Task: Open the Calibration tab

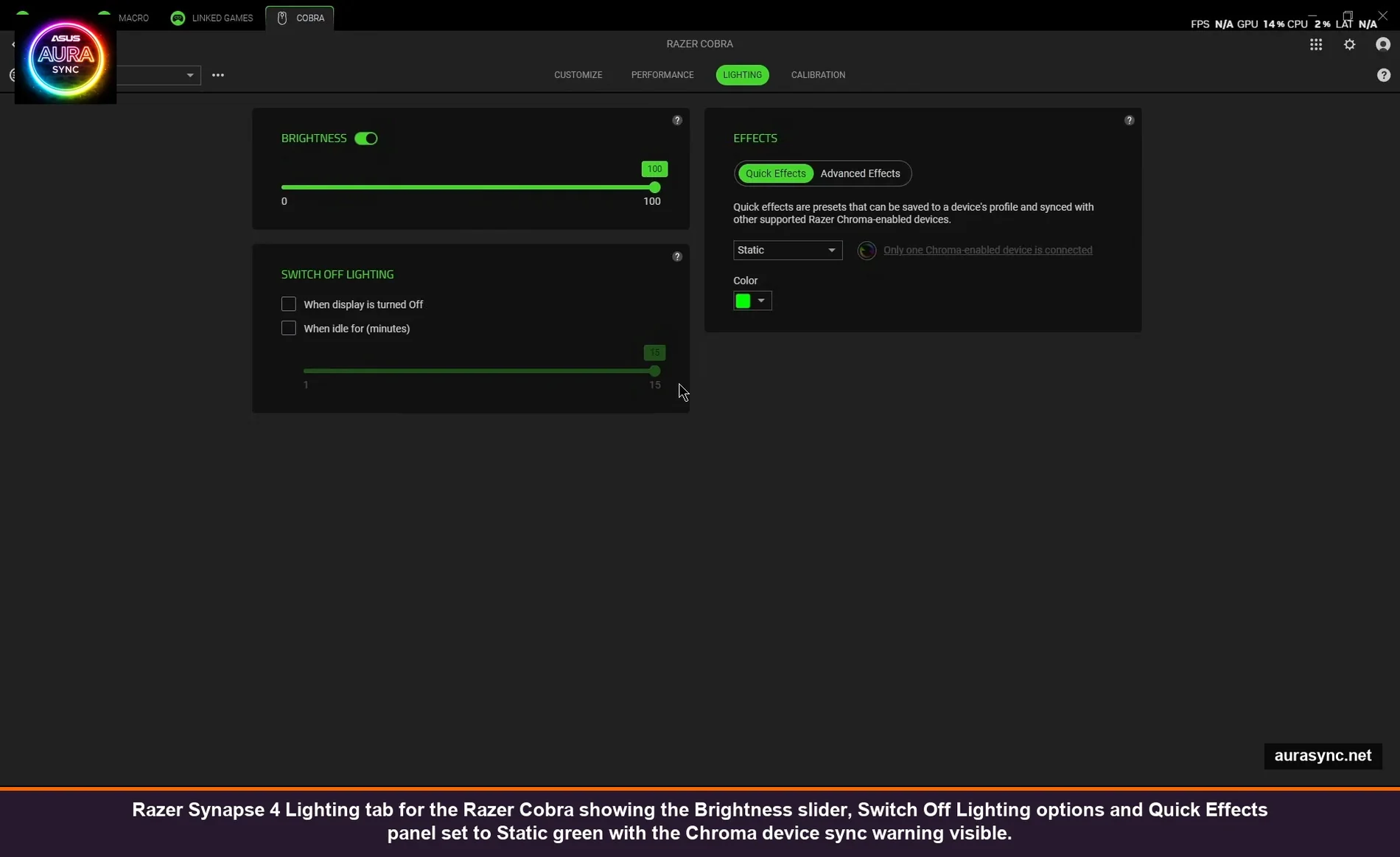Action: click(818, 74)
